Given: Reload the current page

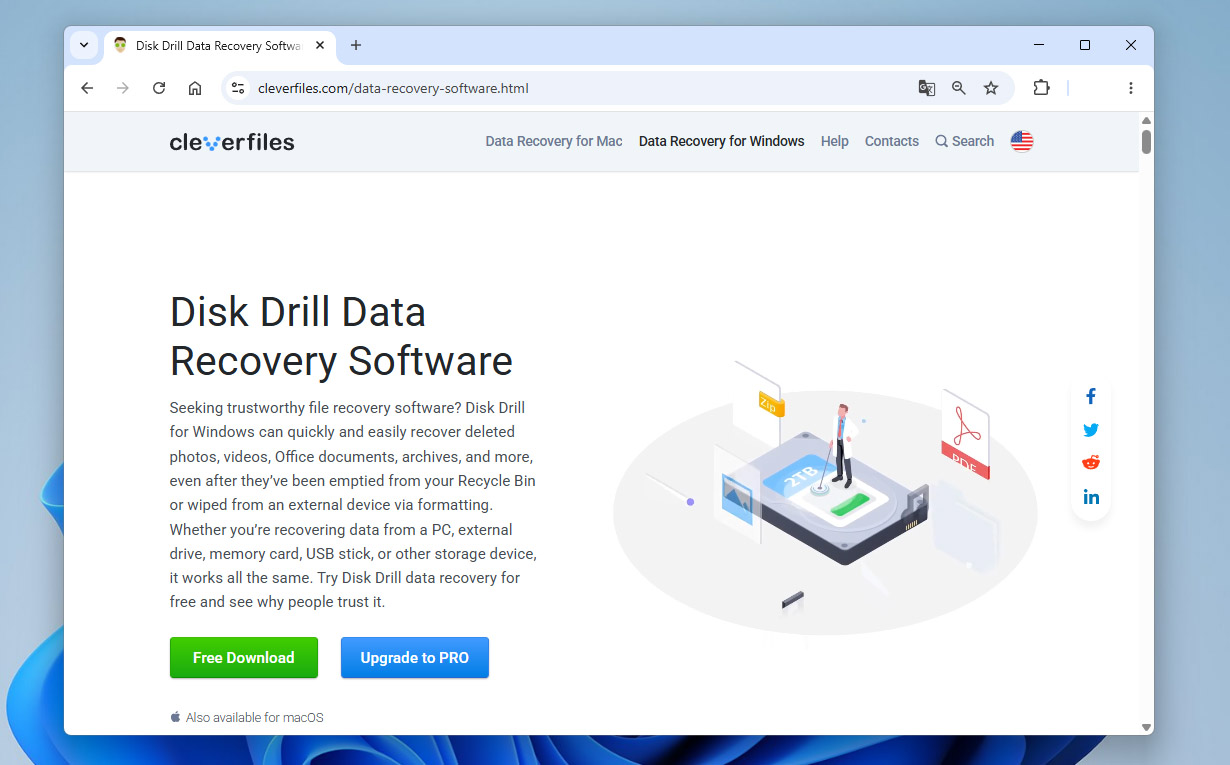Looking at the screenshot, I should [x=159, y=88].
